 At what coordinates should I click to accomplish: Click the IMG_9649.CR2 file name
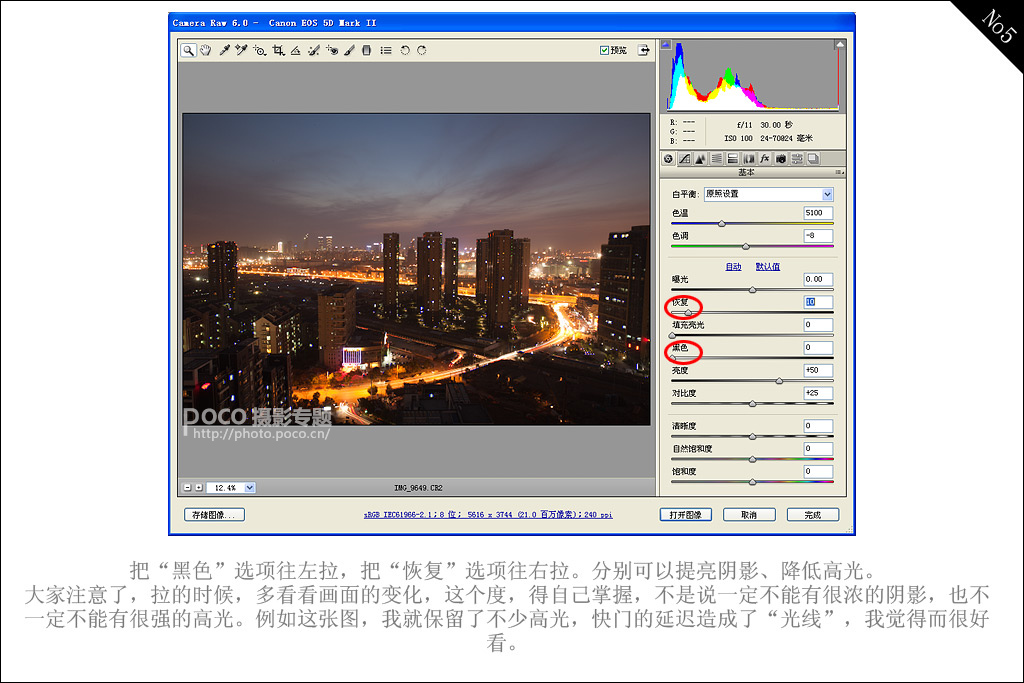[418, 488]
